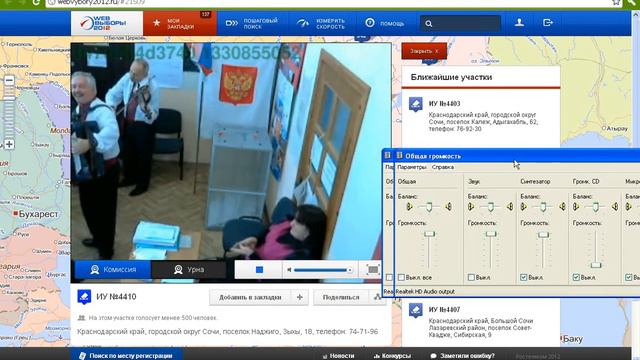Click the star icon in Мои закладки
Image resolution: width=640 pixels, height=360 pixels.
(x=157, y=23)
